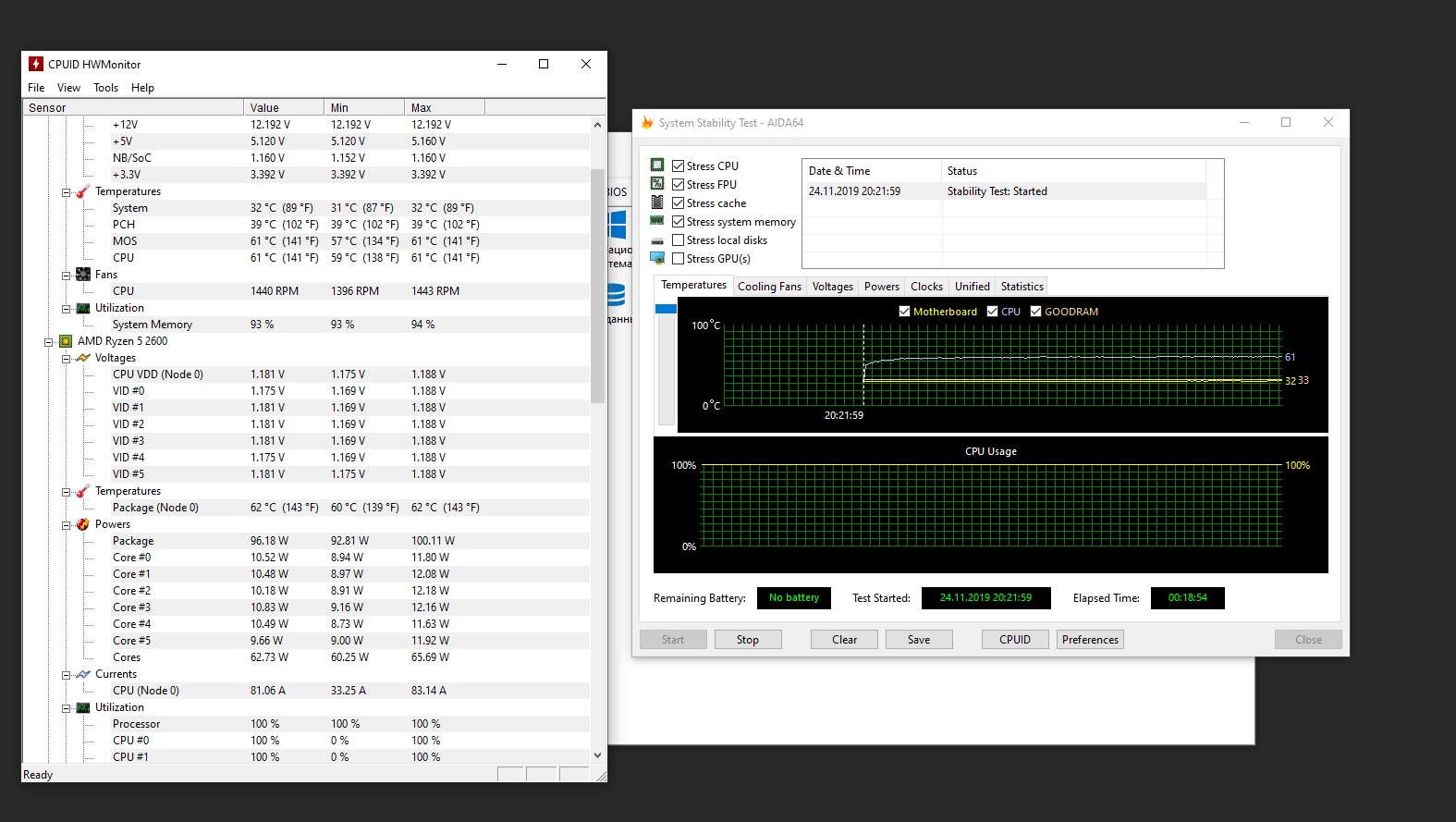Click the percent icon beside Stress FPU
The image size is (1456, 822).
[657, 183]
